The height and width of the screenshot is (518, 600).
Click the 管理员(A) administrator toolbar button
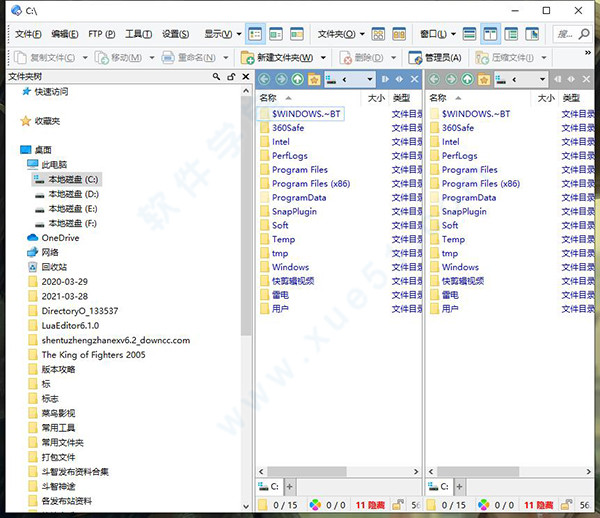tap(434, 57)
